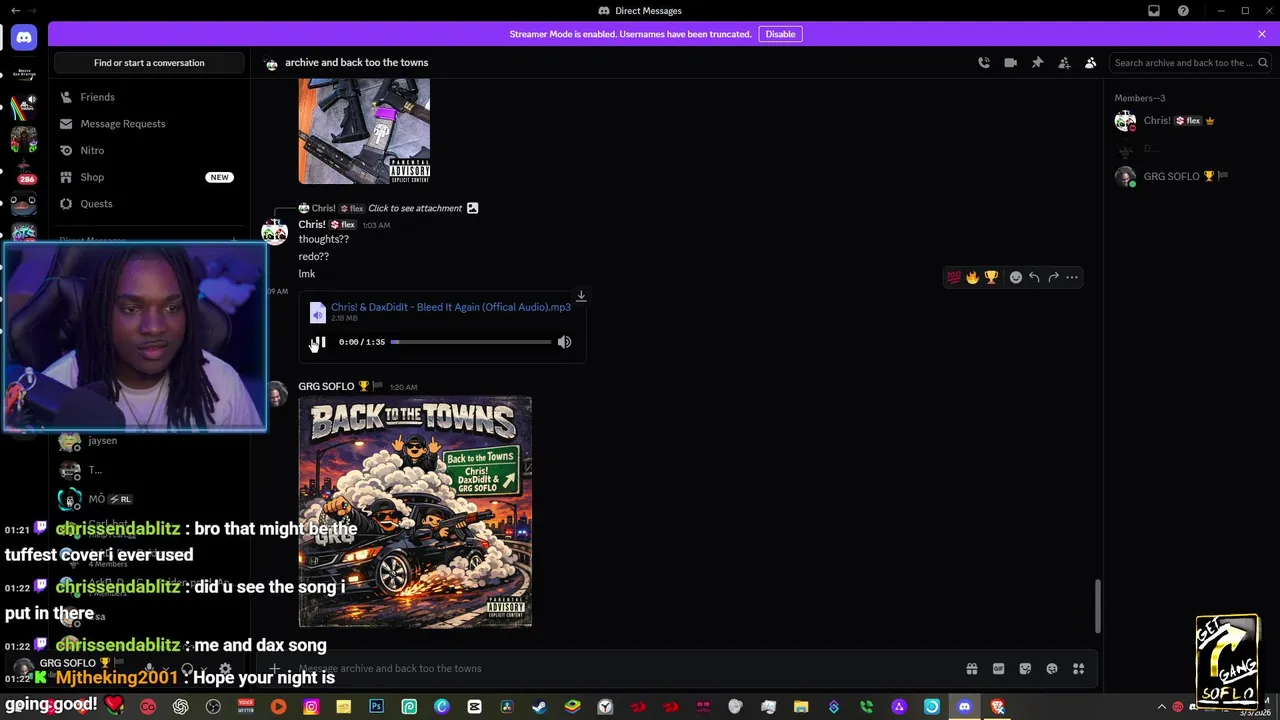The height and width of the screenshot is (720, 1280).
Task: Mute the audio attachment volume
Action: click(x=565, y=342)
